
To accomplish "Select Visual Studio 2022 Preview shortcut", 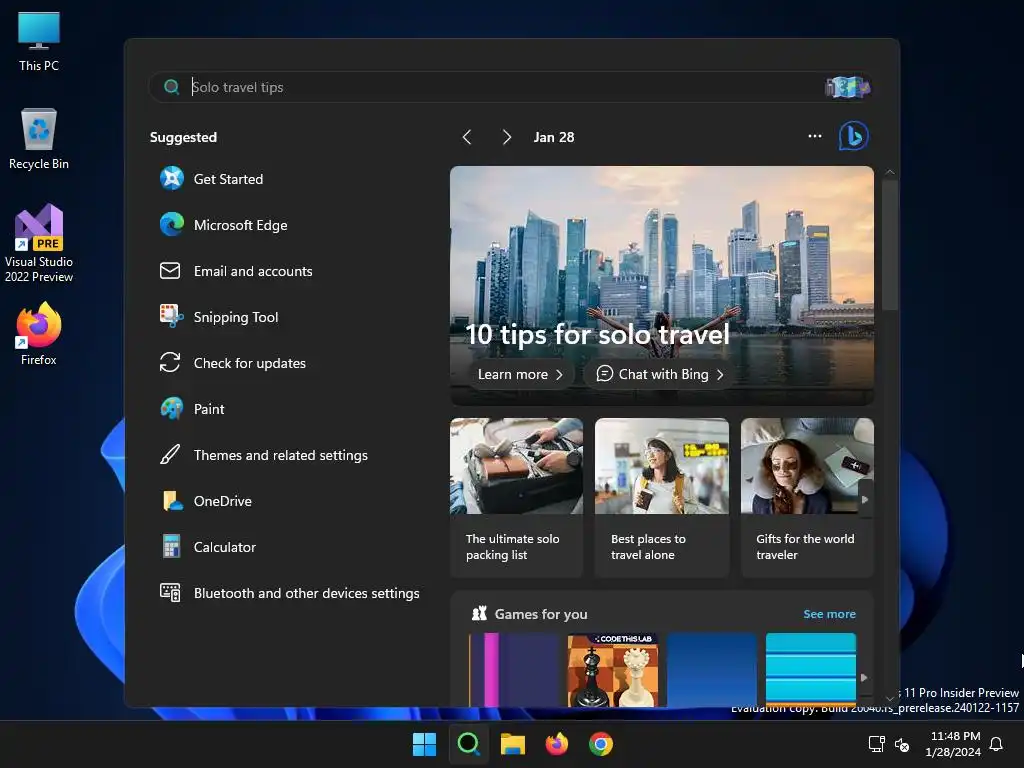I will click(39, 243).
